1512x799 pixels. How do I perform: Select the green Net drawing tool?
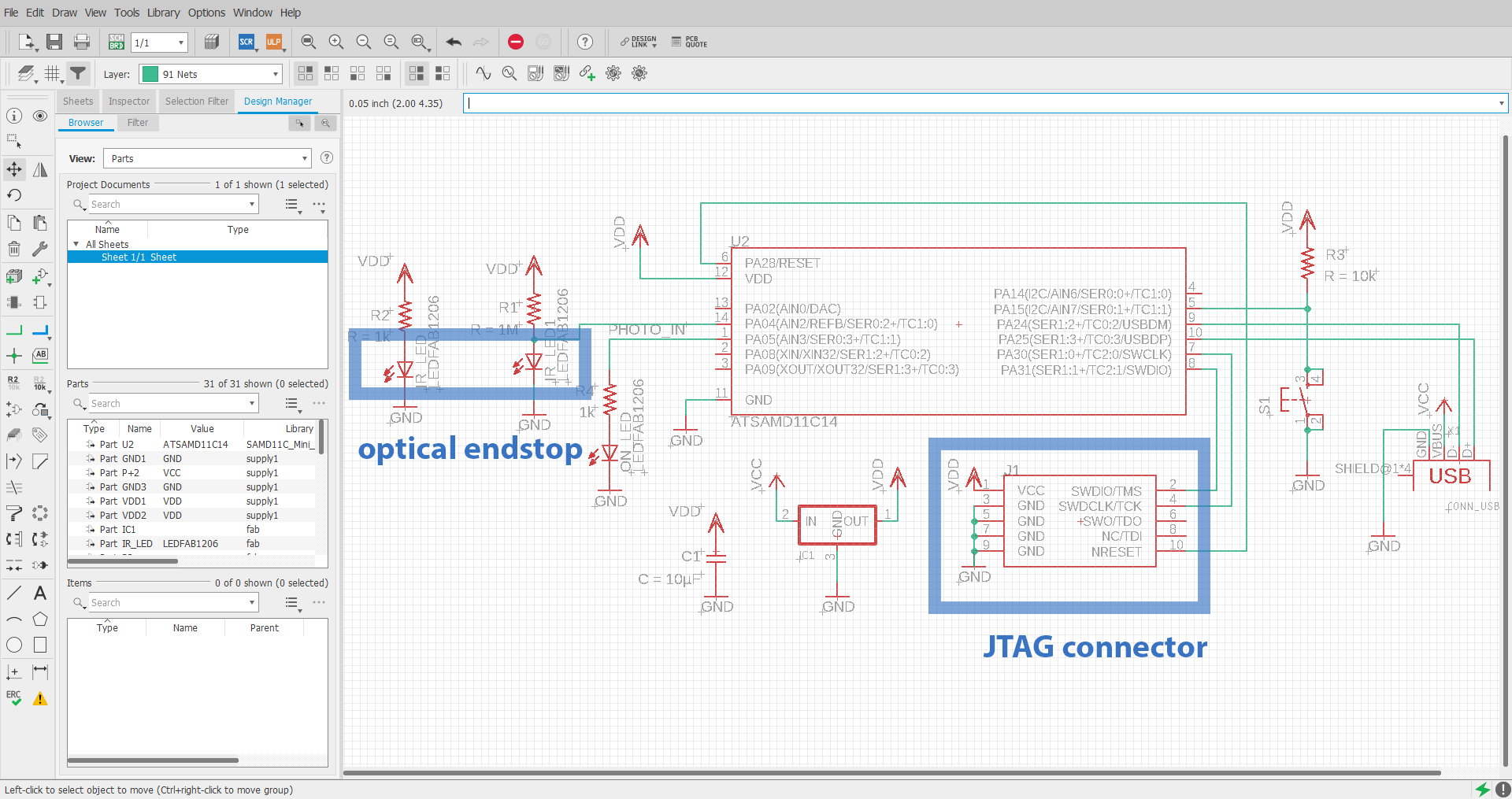click(14, 331)
